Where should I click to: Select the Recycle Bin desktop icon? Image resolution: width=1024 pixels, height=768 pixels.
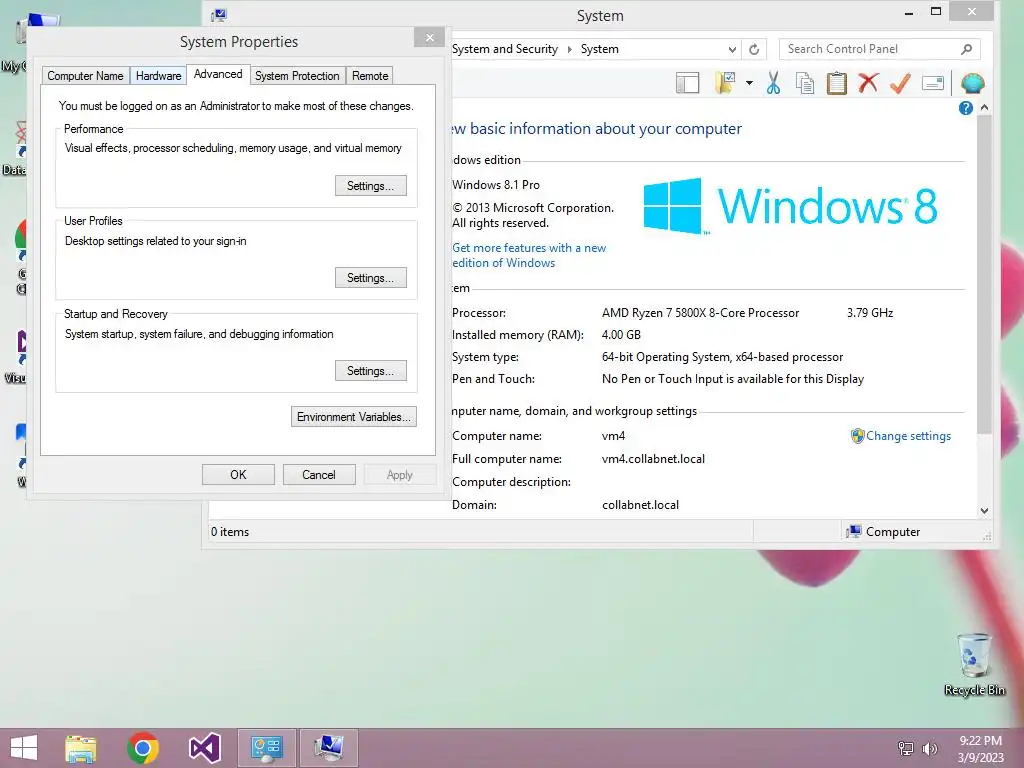click(x=974, y=664)
